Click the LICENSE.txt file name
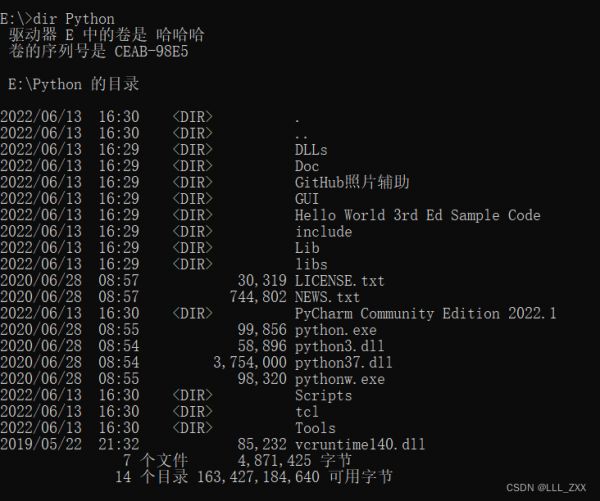 (x=339, y=281)
